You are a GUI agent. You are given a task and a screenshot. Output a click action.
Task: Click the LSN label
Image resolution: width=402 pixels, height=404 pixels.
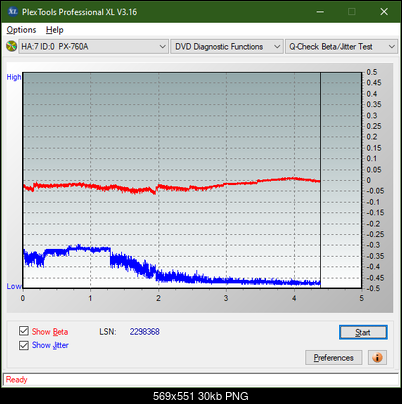(108, 332)
